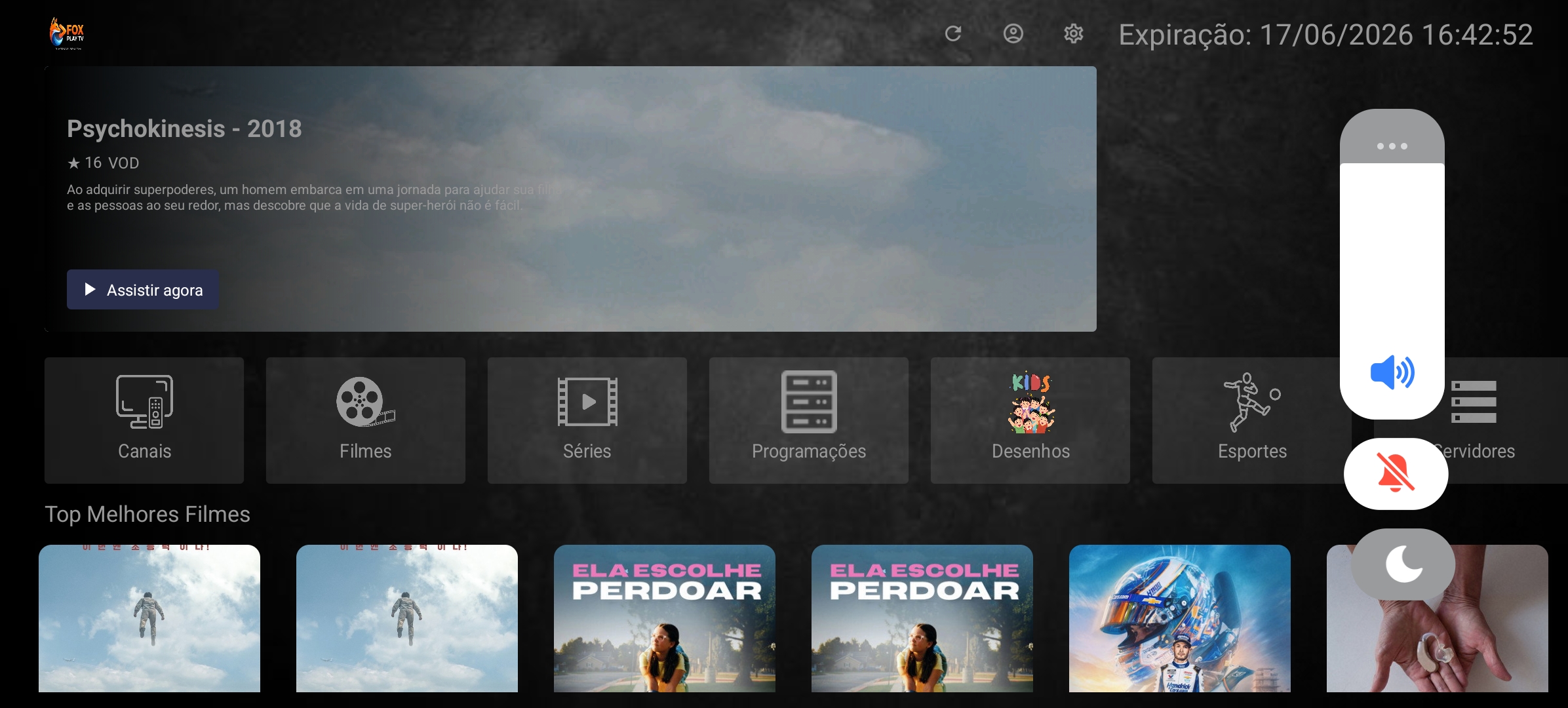1568x708 pixels.
Task: Select the first Ela Escolhe Perdoar poster
Action: pos(665,618)
